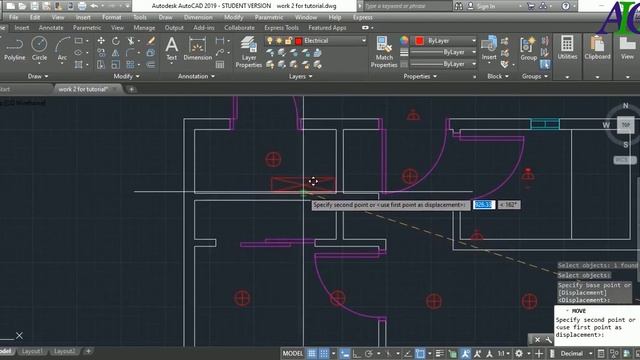The height and width of the screenshot is (360, 640).
Task: Switch to the Collaborate ribbon tab
Action: 239,28
